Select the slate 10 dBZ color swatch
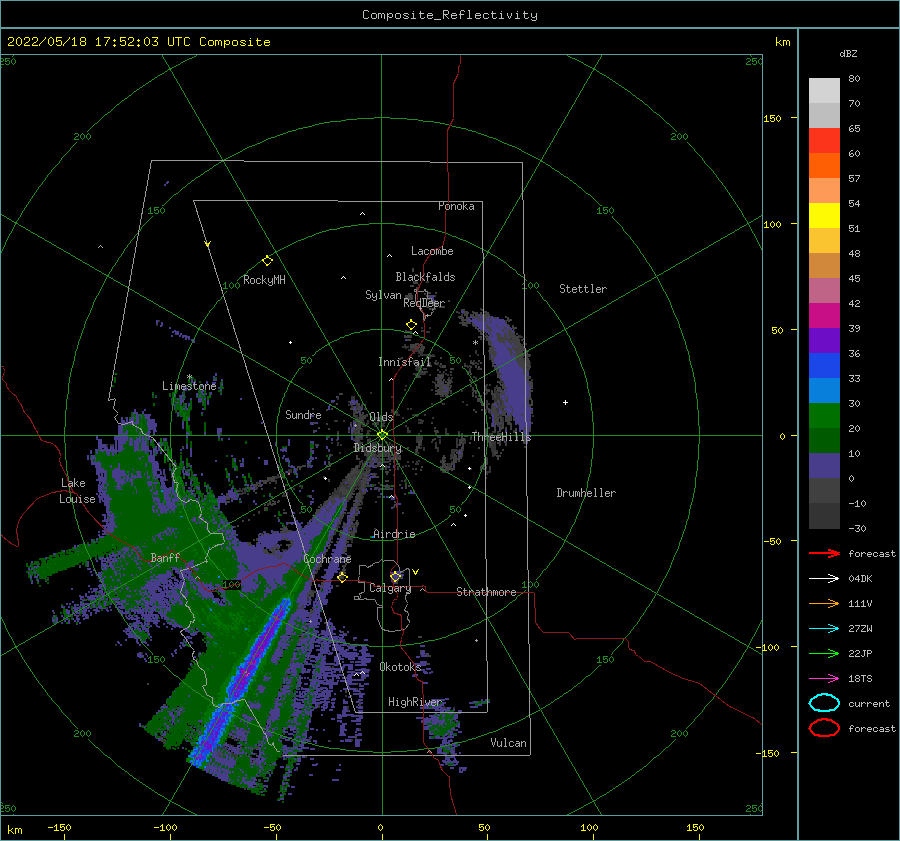The image size is (900, 841). click(824, 466)
